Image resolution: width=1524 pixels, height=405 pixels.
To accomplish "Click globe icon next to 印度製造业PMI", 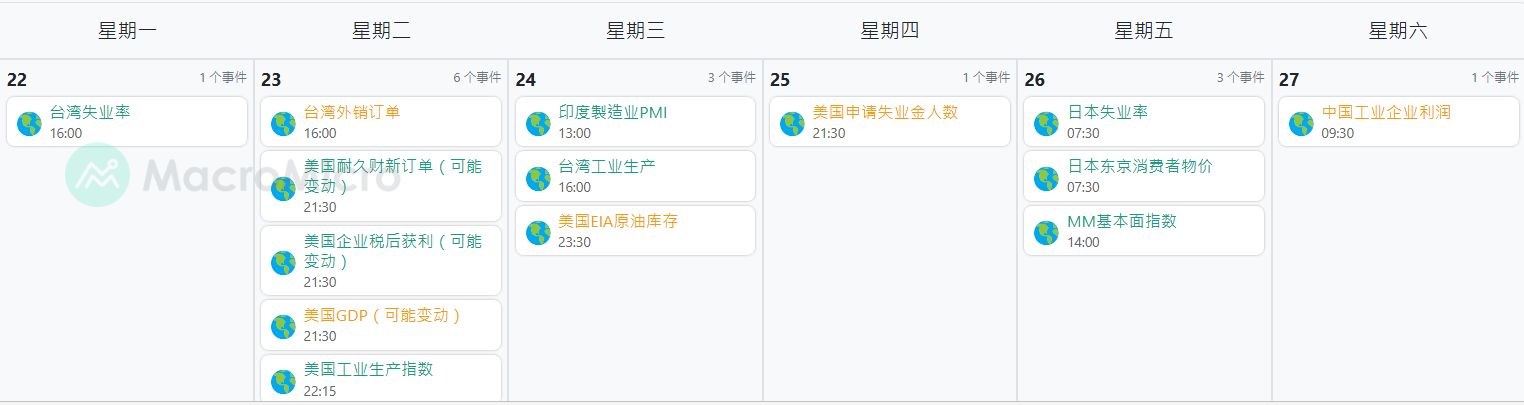I will click(538, 123).
